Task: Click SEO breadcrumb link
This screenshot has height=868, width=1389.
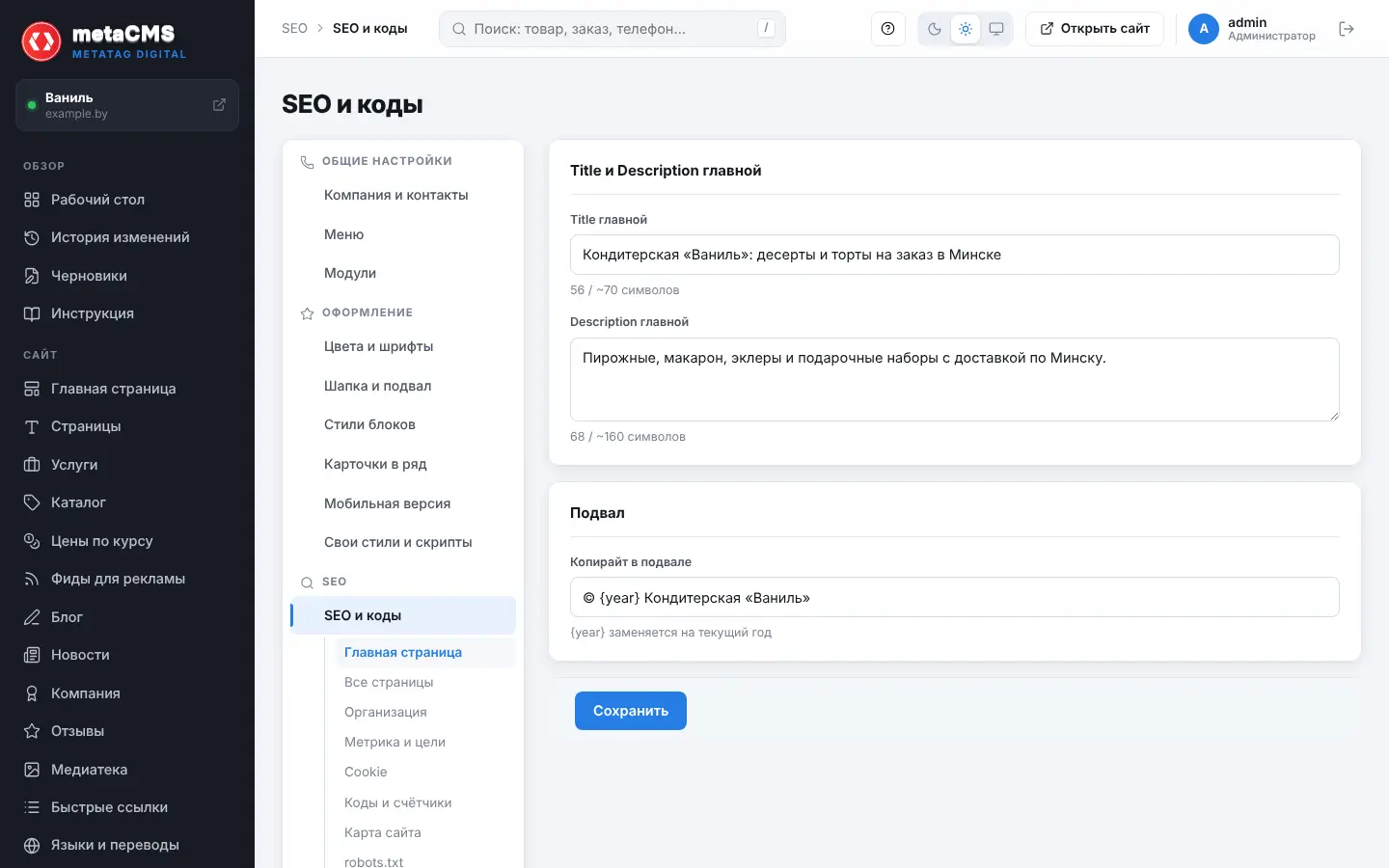Action: [294, 29]
